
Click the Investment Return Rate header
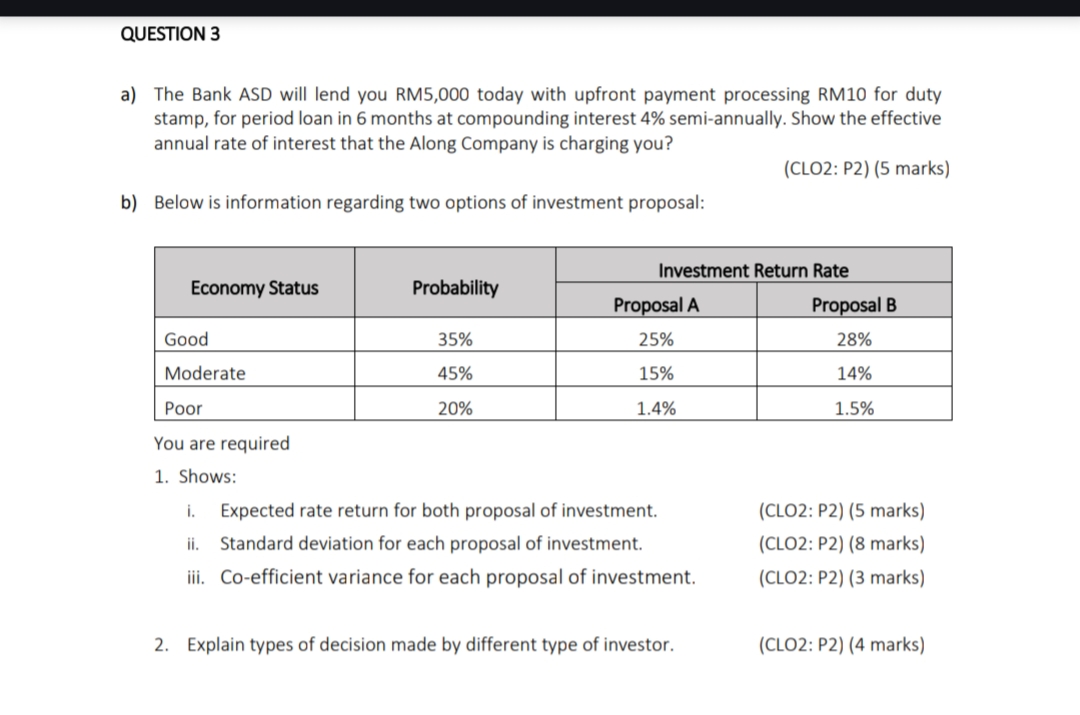click(754, 270)
